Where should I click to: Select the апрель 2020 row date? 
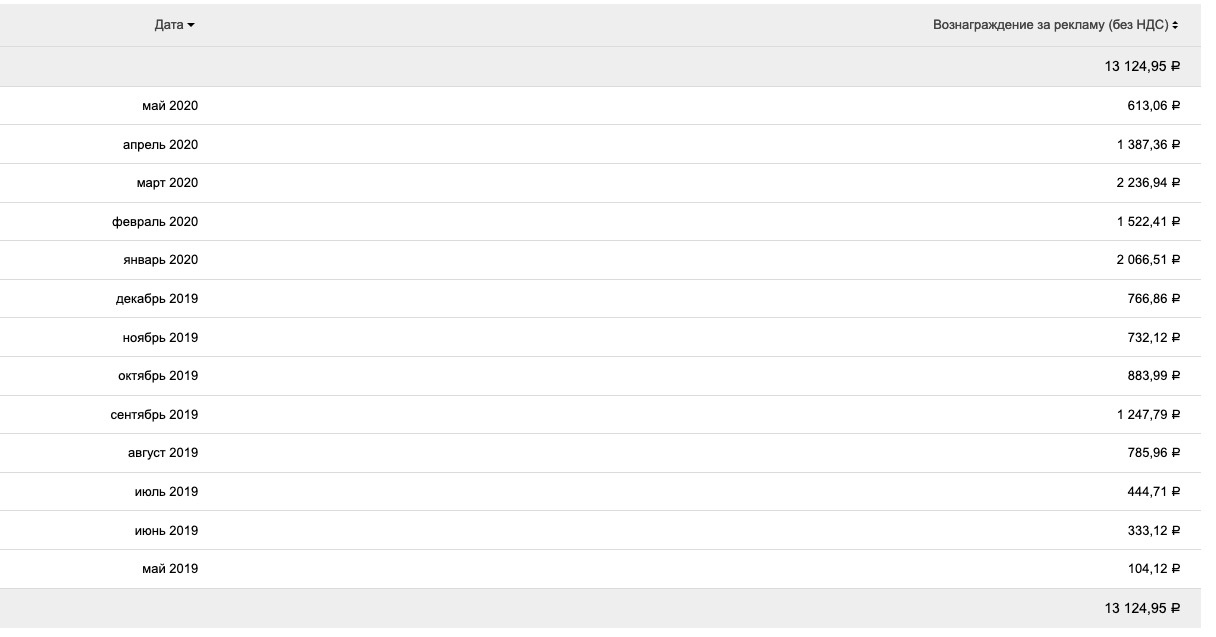point(160,145)
